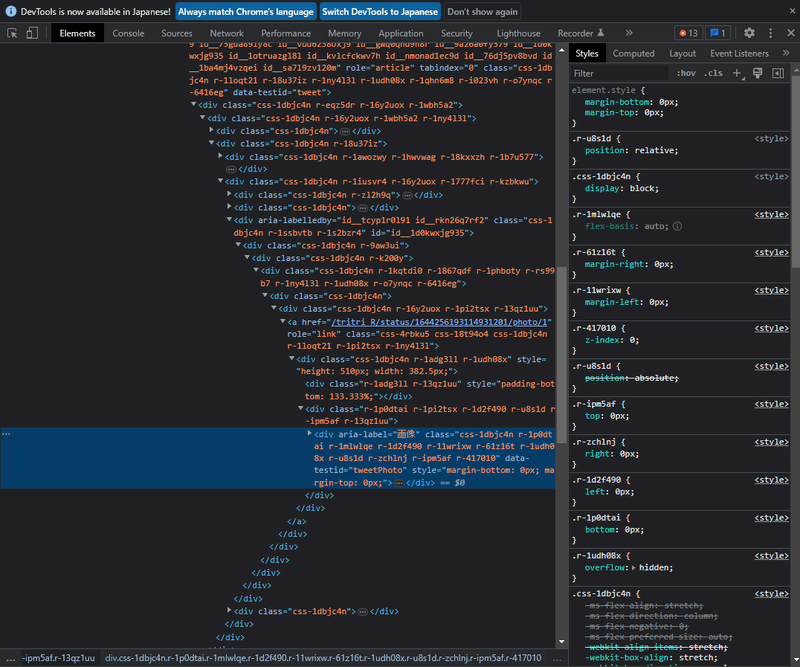Open the Performance tab
800x667 pixels.
click(x=286, y=33)
